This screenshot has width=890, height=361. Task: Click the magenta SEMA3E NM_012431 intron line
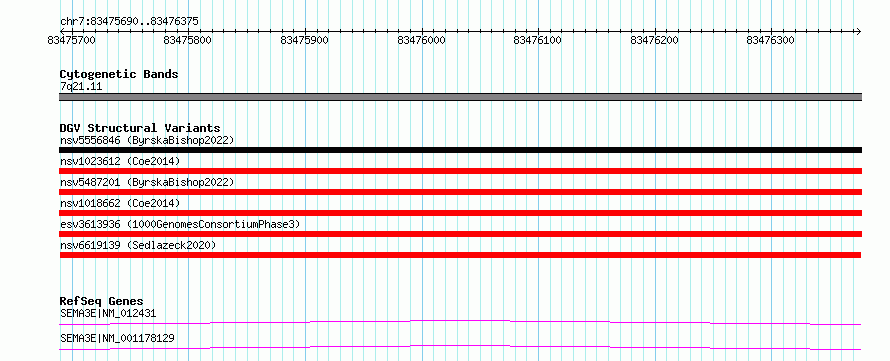click(460, 322)
